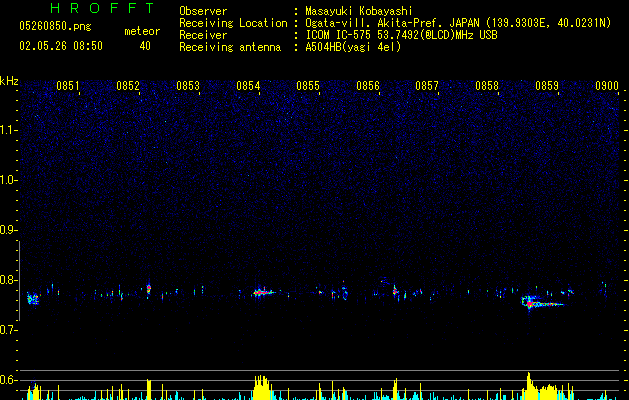
Task: Click the Receiver field label
Action: (203, 35)
